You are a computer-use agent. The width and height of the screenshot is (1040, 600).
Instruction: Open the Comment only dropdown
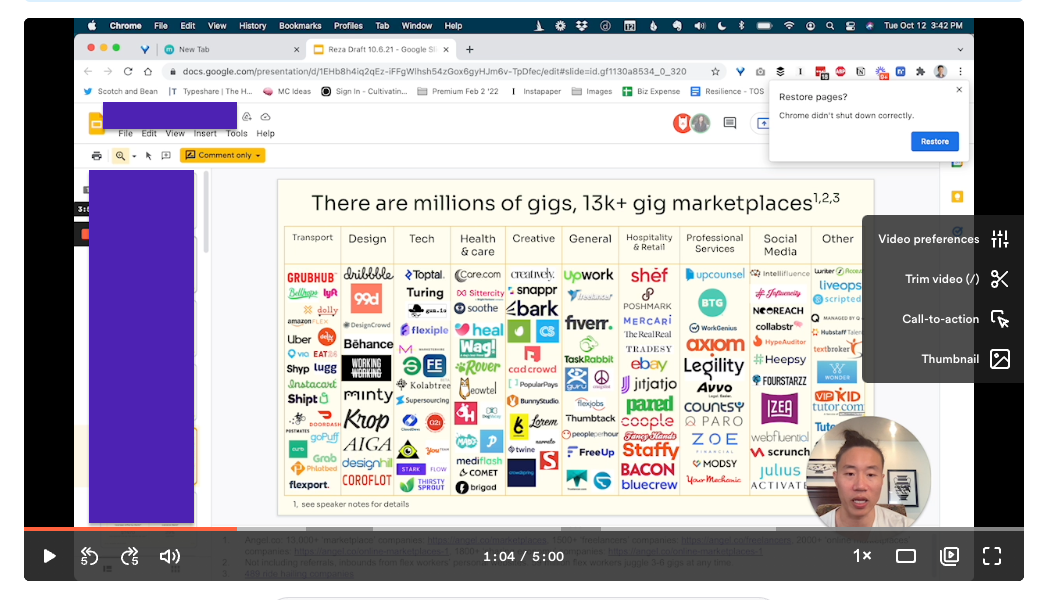click(x=223, y=155)
